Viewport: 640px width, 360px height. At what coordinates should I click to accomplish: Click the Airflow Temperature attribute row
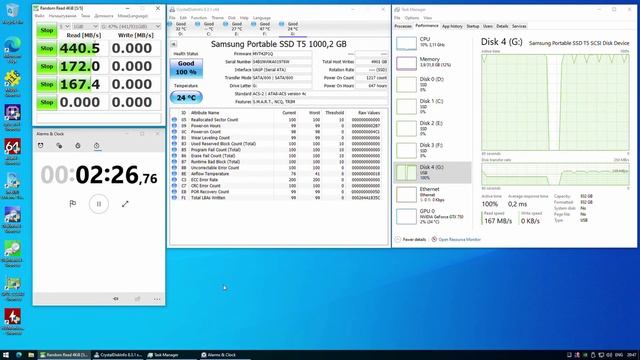coord(278,174)
